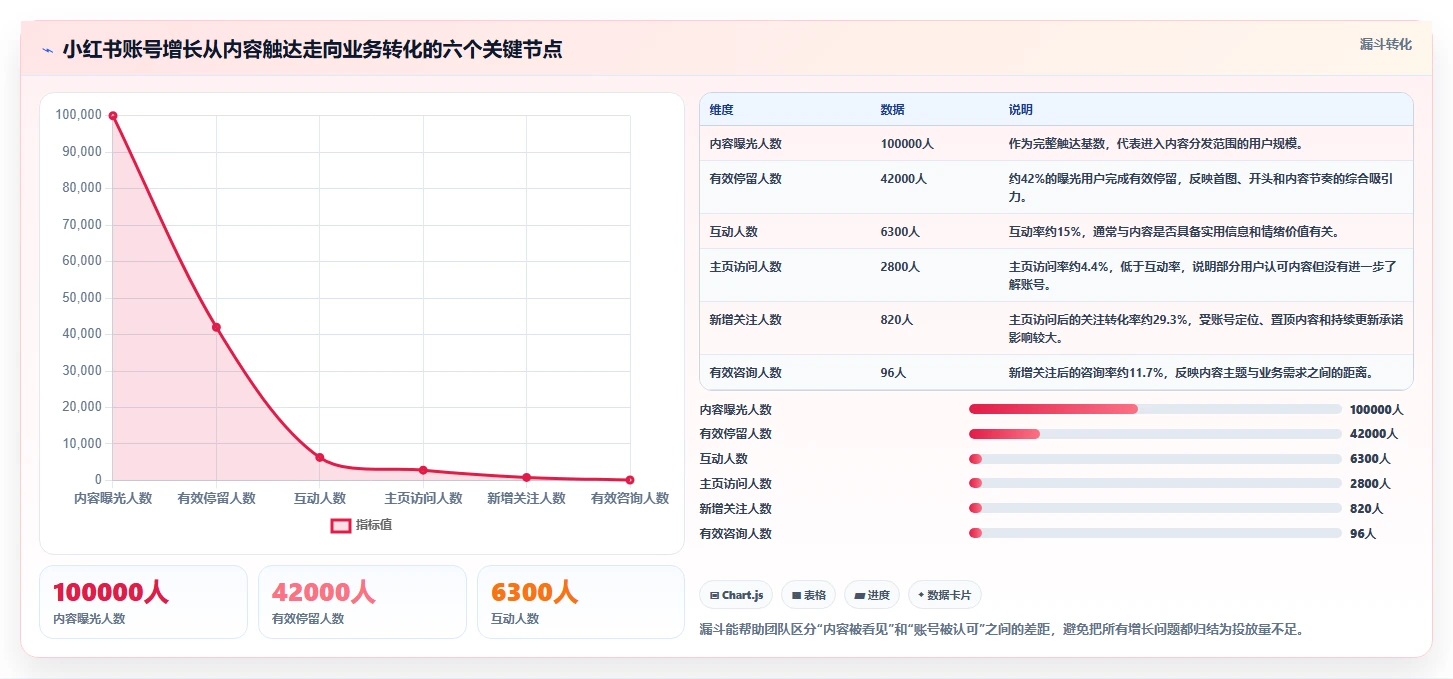This screenshot has width=1453, height=679.
Task: Click the 进度 chip label
Action: pyautogui.click(x=879, y=595)
